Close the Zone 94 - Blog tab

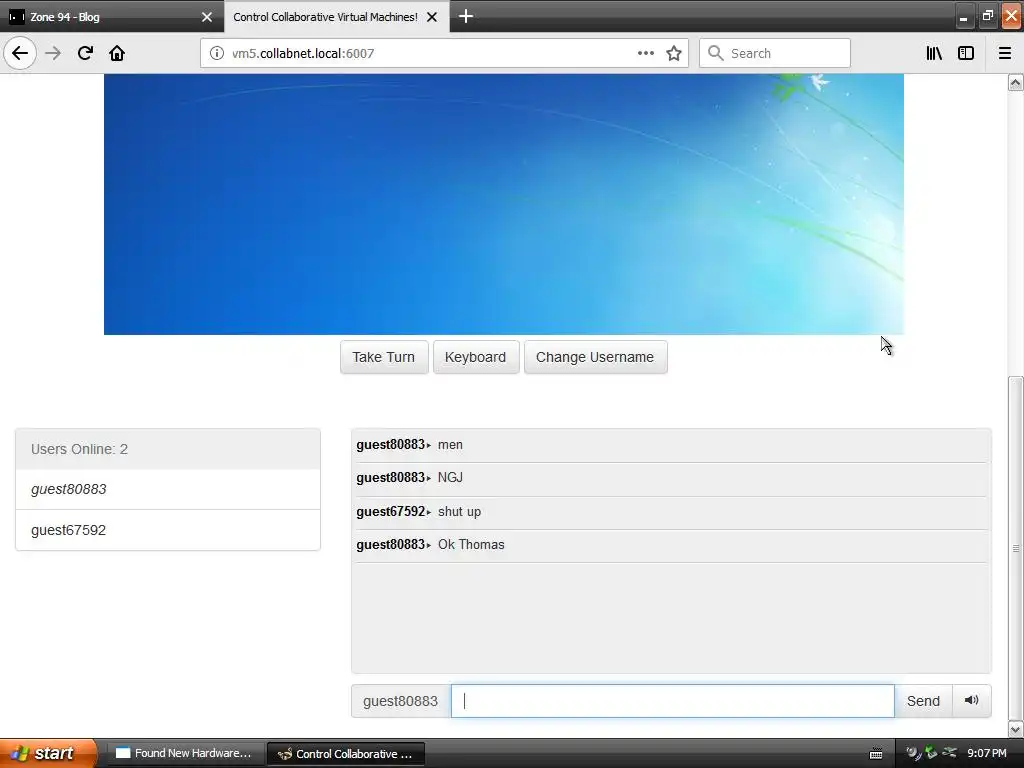point(206,17)
